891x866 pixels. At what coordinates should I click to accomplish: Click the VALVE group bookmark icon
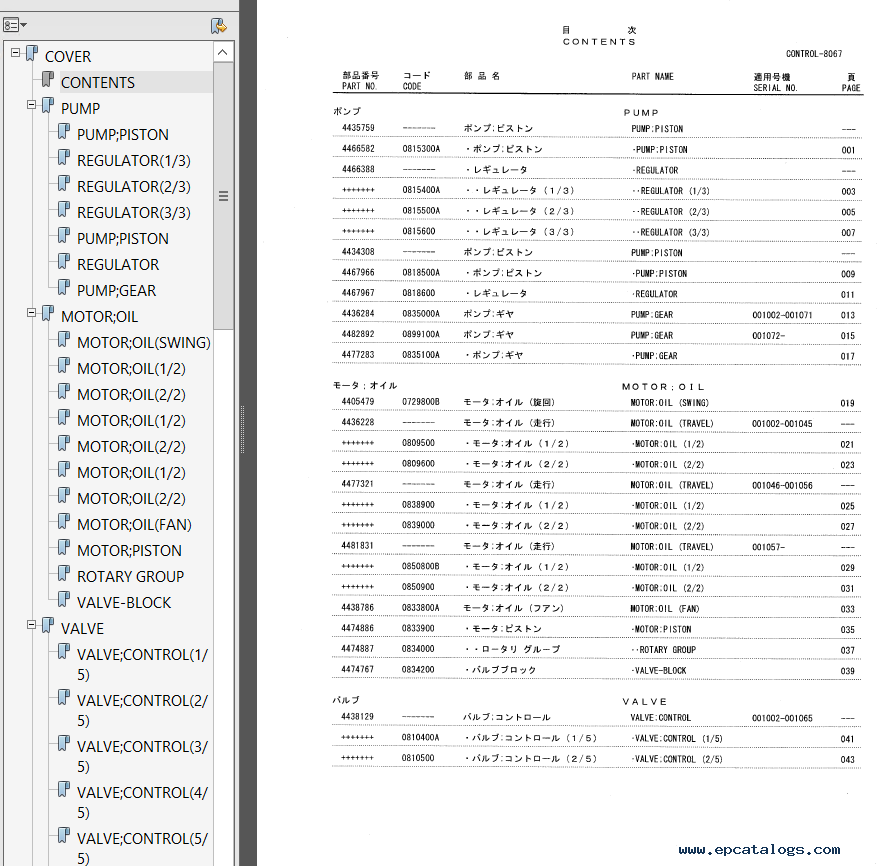click(48, 626)
